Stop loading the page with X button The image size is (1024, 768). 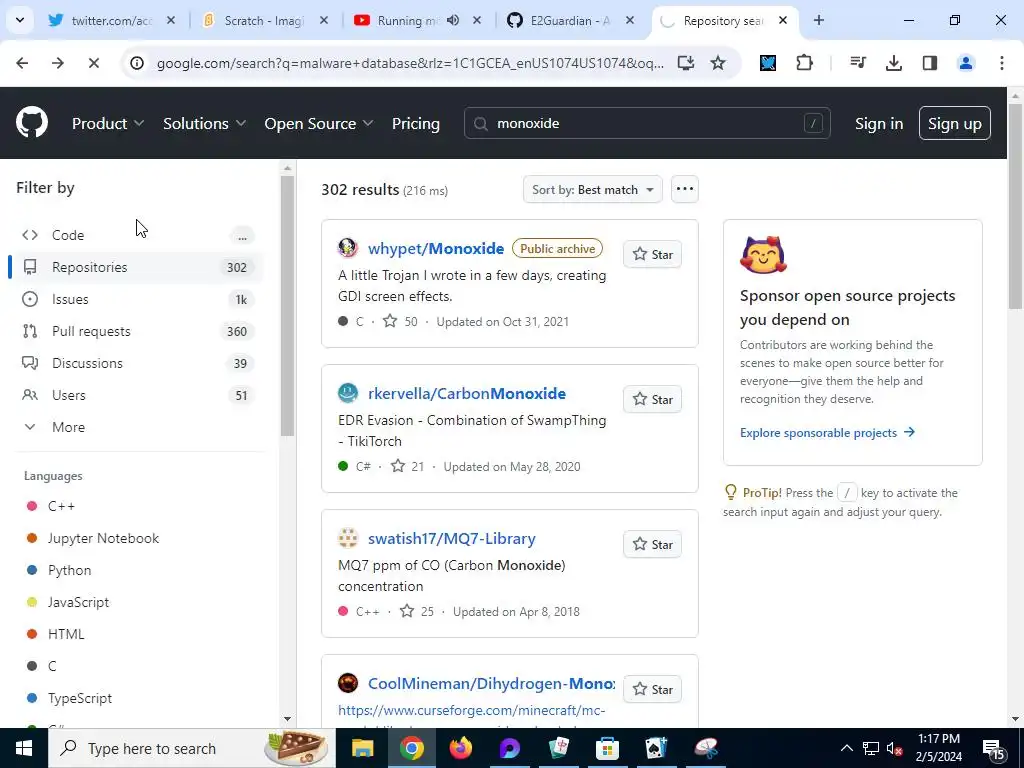[x=93, y=63]
